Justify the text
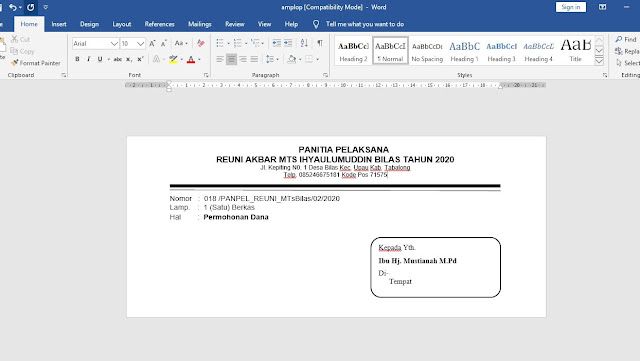 [x=254, y=60]
